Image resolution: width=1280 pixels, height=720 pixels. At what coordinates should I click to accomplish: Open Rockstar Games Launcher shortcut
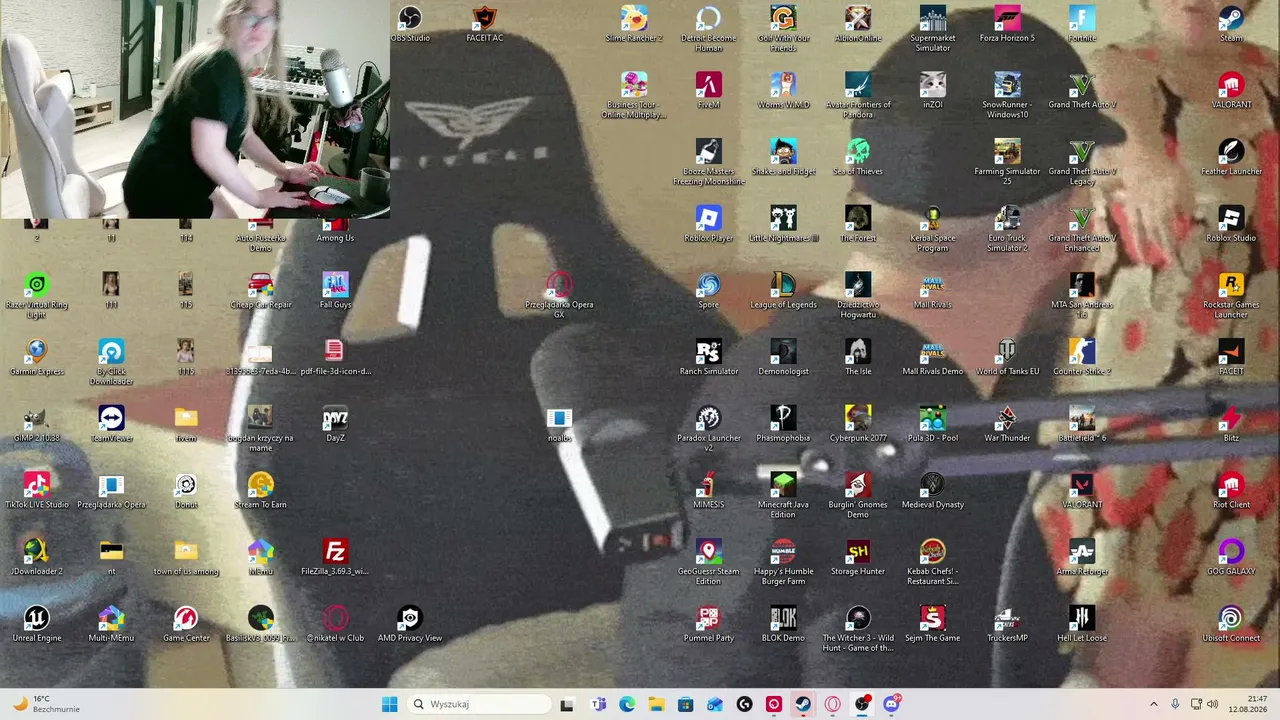coord(1231,295)
